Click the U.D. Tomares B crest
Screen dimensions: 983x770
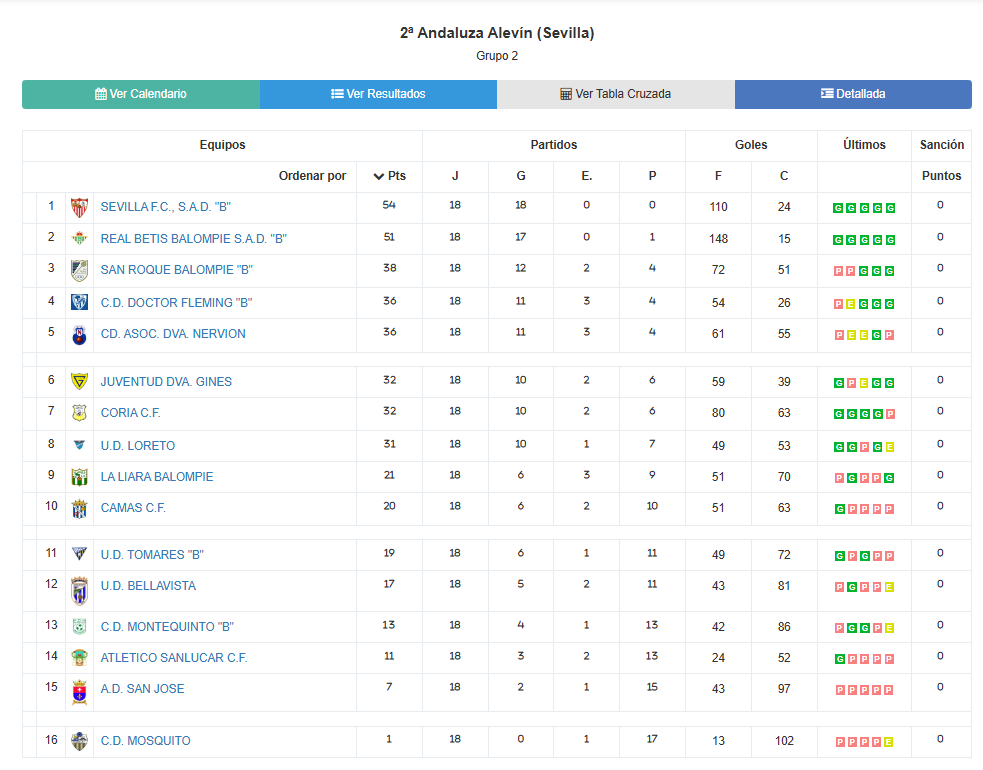pos(79,554)
